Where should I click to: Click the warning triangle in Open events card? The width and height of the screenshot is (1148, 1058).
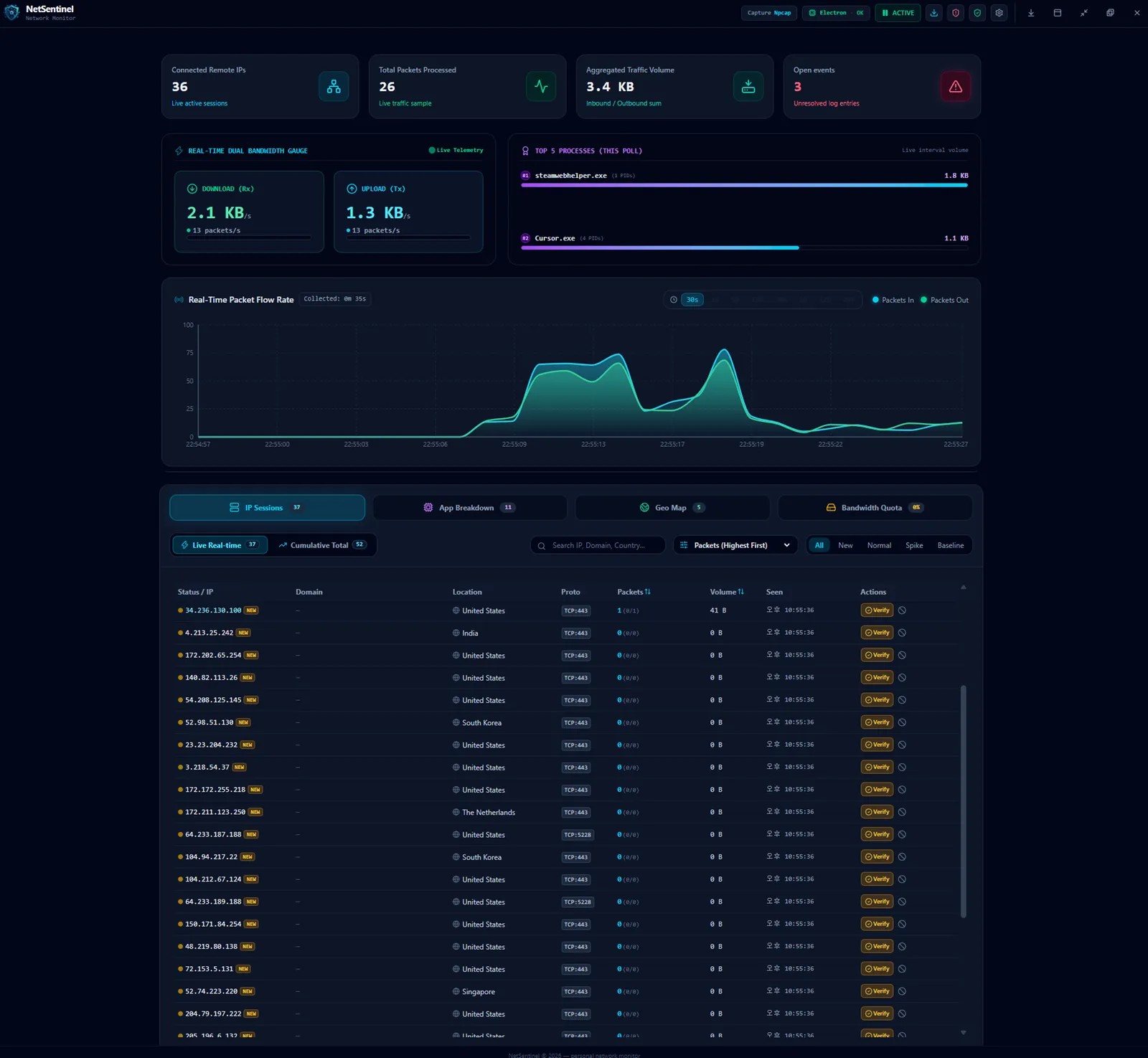pyautogui.click(x=956, y=87)
